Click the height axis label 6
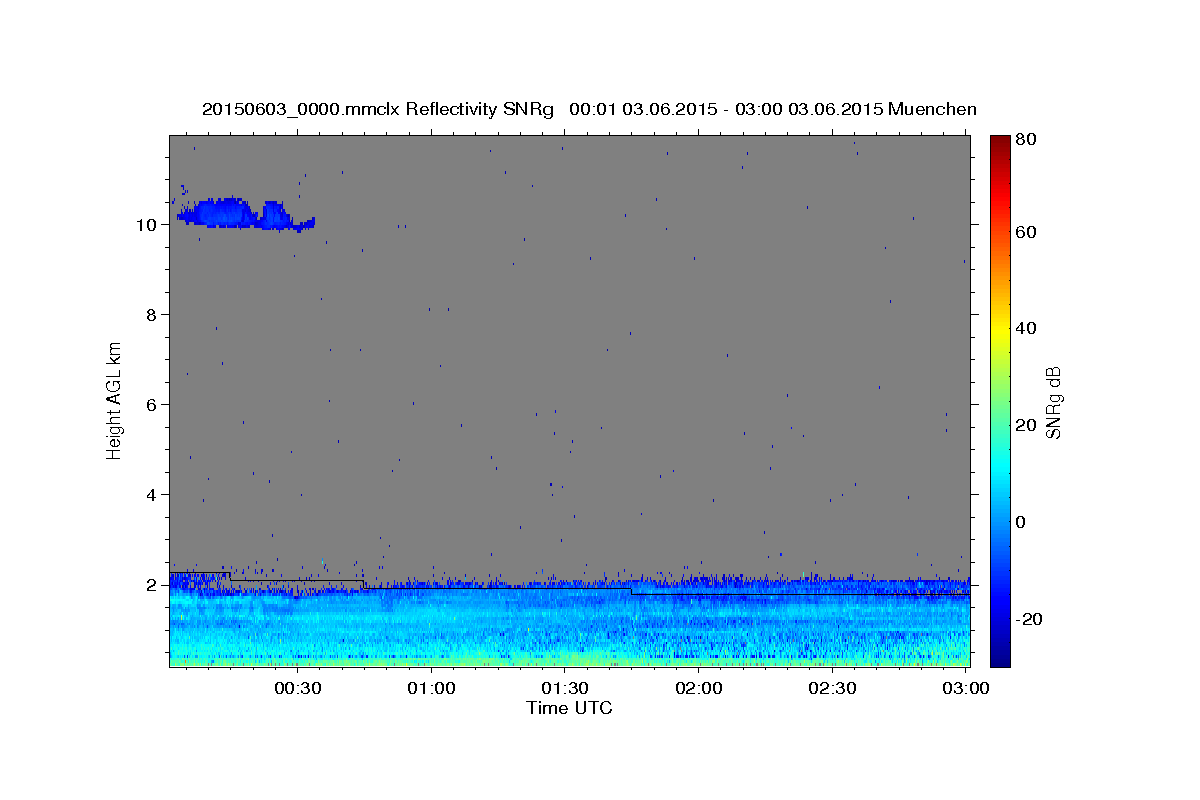 point(151,404)
